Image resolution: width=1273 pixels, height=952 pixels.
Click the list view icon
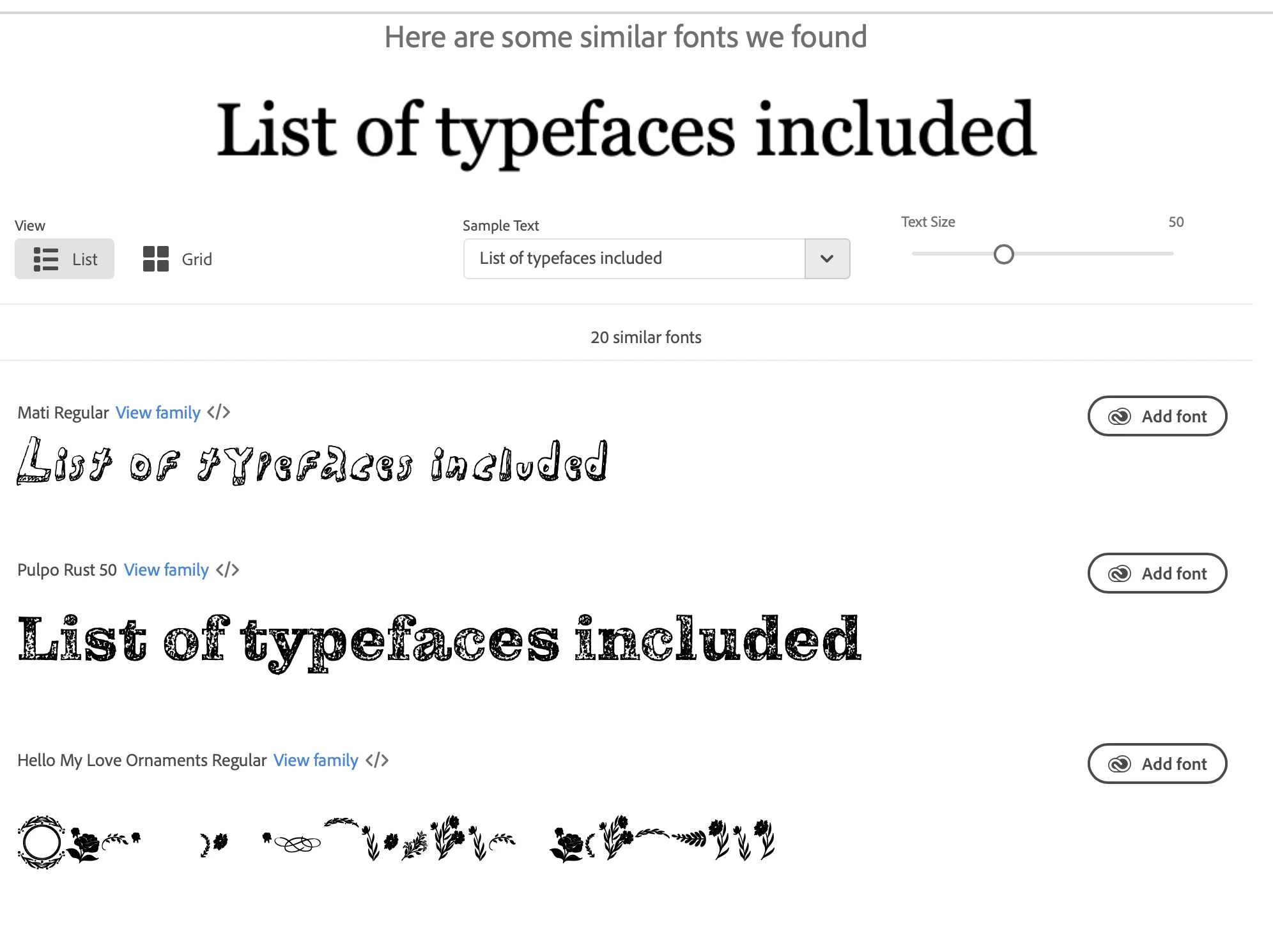(46, 259)
